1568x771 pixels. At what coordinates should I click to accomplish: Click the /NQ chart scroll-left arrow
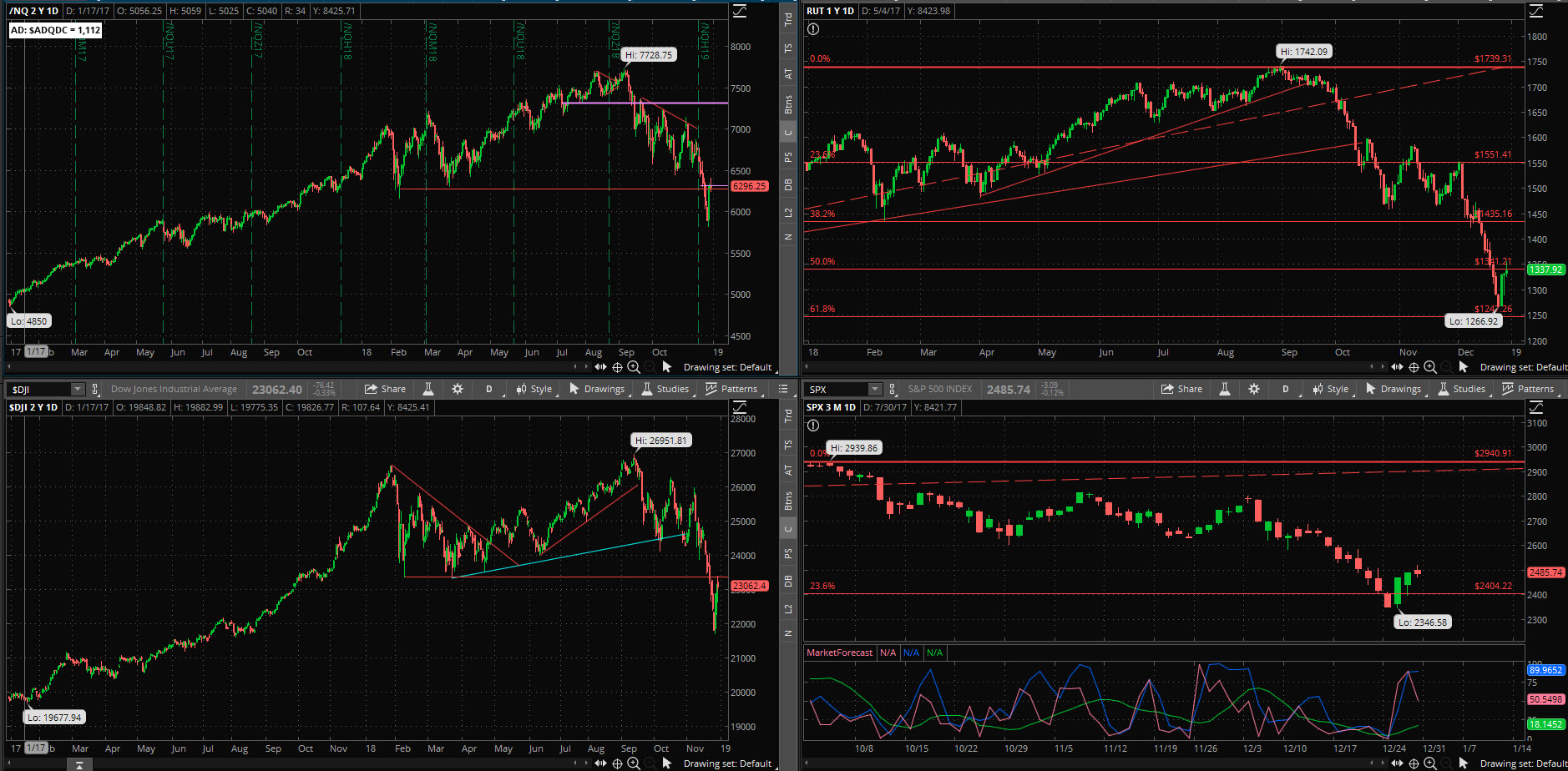pos(575,367)
